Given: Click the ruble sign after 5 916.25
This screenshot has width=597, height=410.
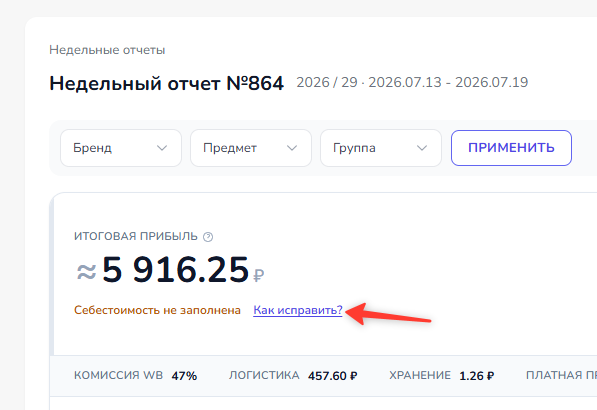Looking at the screenshot, I should (x=259, y=275).
